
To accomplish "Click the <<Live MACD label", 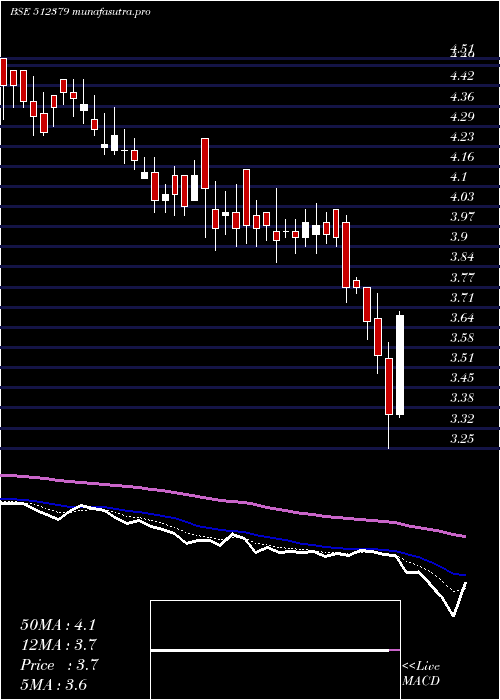I will pos(421,674).
